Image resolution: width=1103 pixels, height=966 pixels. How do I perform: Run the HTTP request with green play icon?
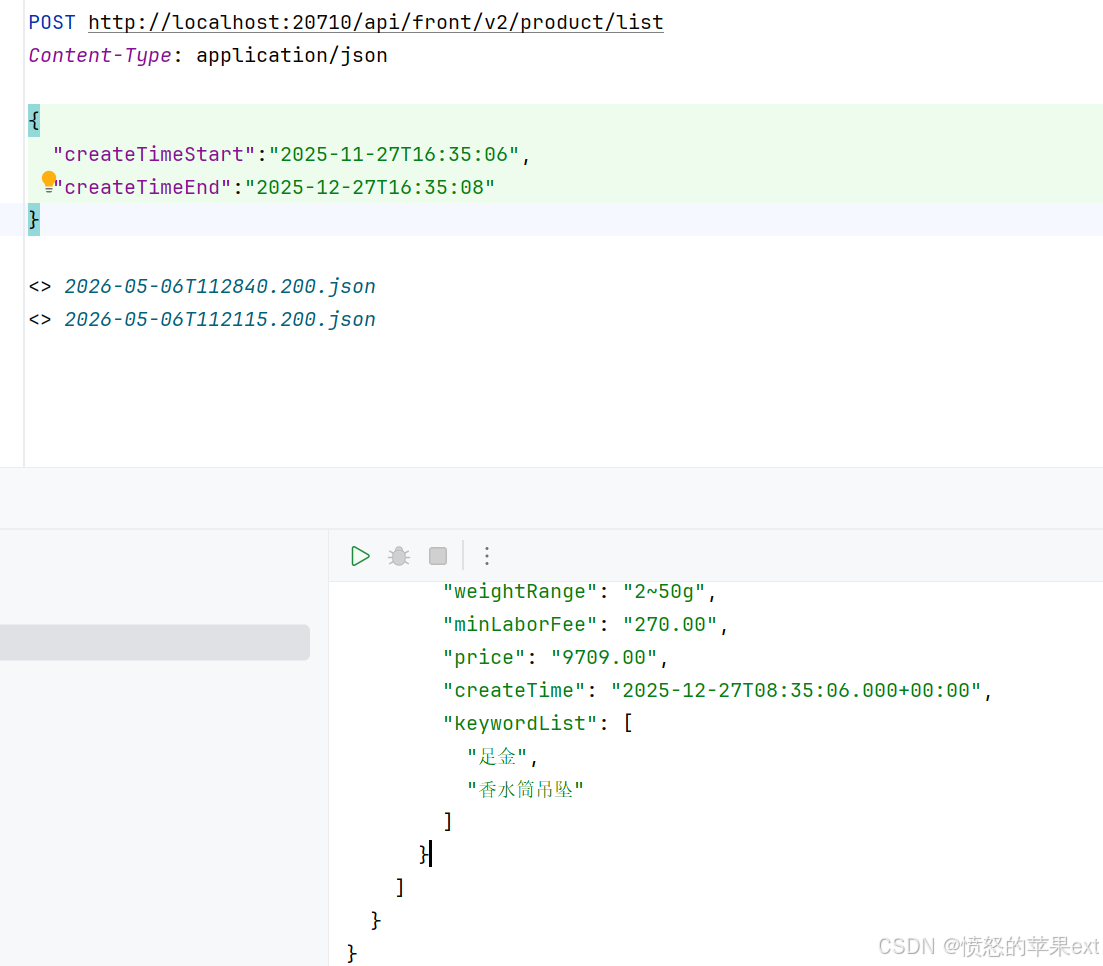[x=360, y=557]
